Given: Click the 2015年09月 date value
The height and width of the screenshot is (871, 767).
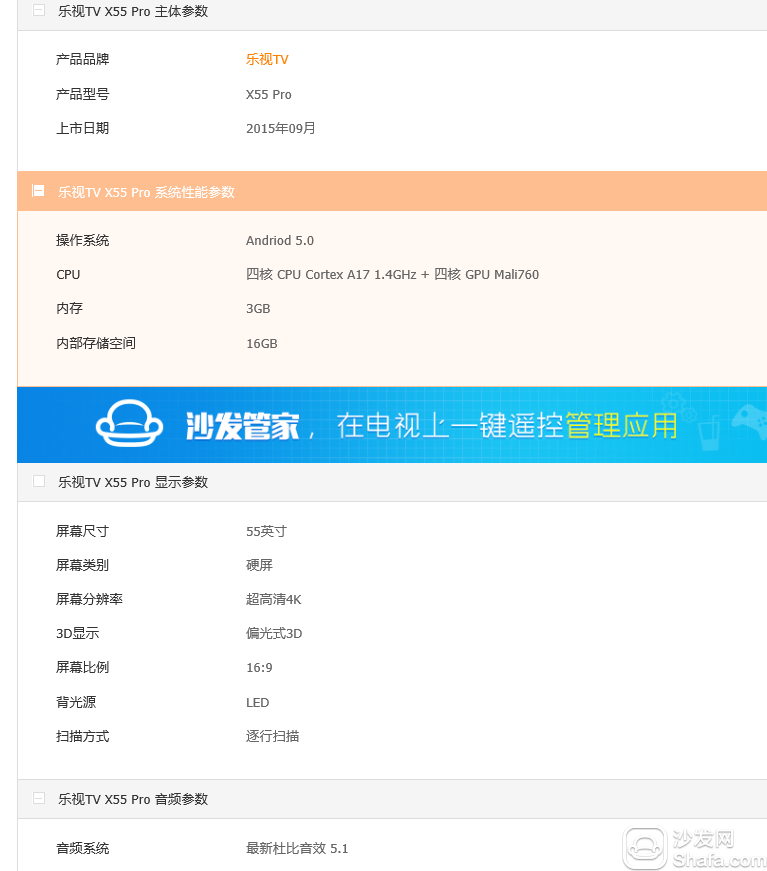Looking at the screenshot, I should [x=280, y=128].
